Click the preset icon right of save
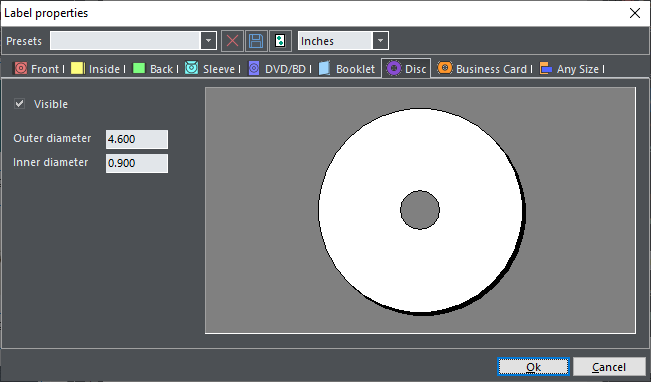Screen dimensions: 651x382 pyautogui.click(x=280, y=41)
